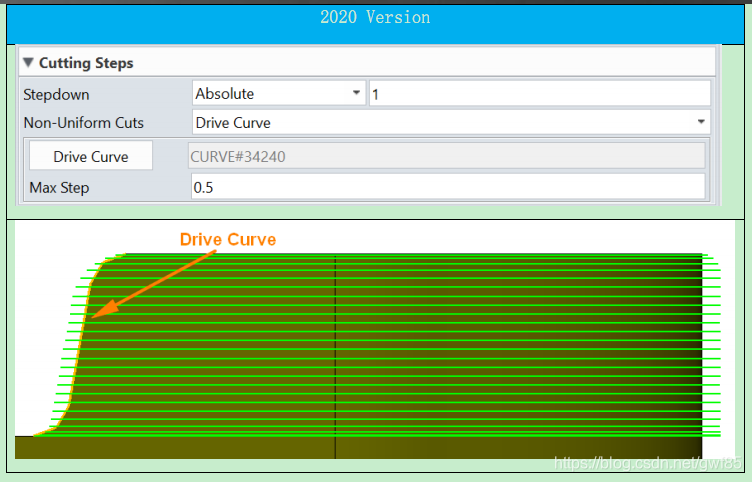Collapse the Cutting Steps section triangle
Viewport: 752px width, 482px height.
28,63
